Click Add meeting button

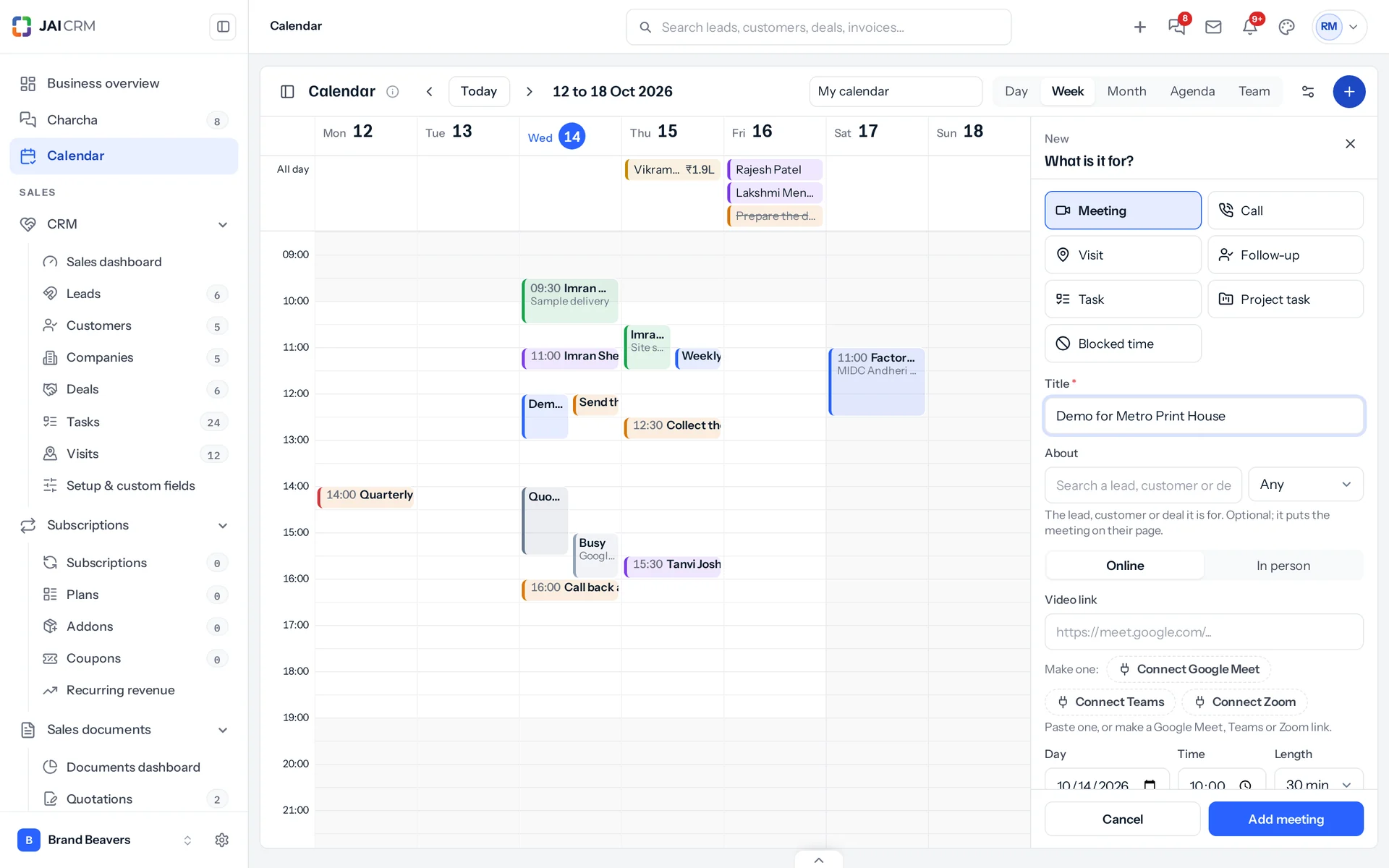[1286, 819]
